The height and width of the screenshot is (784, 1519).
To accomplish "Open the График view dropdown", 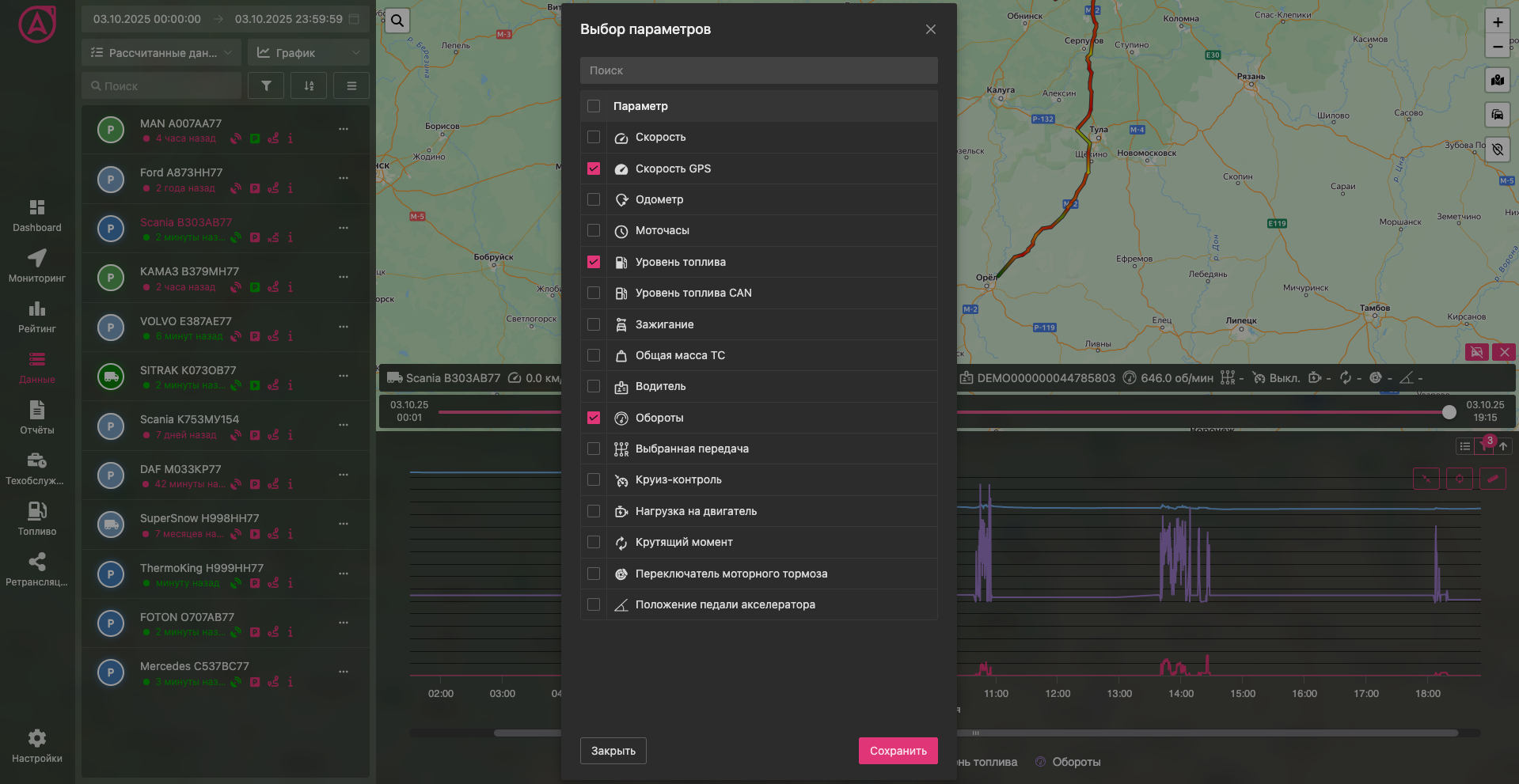I will point(308,53).
